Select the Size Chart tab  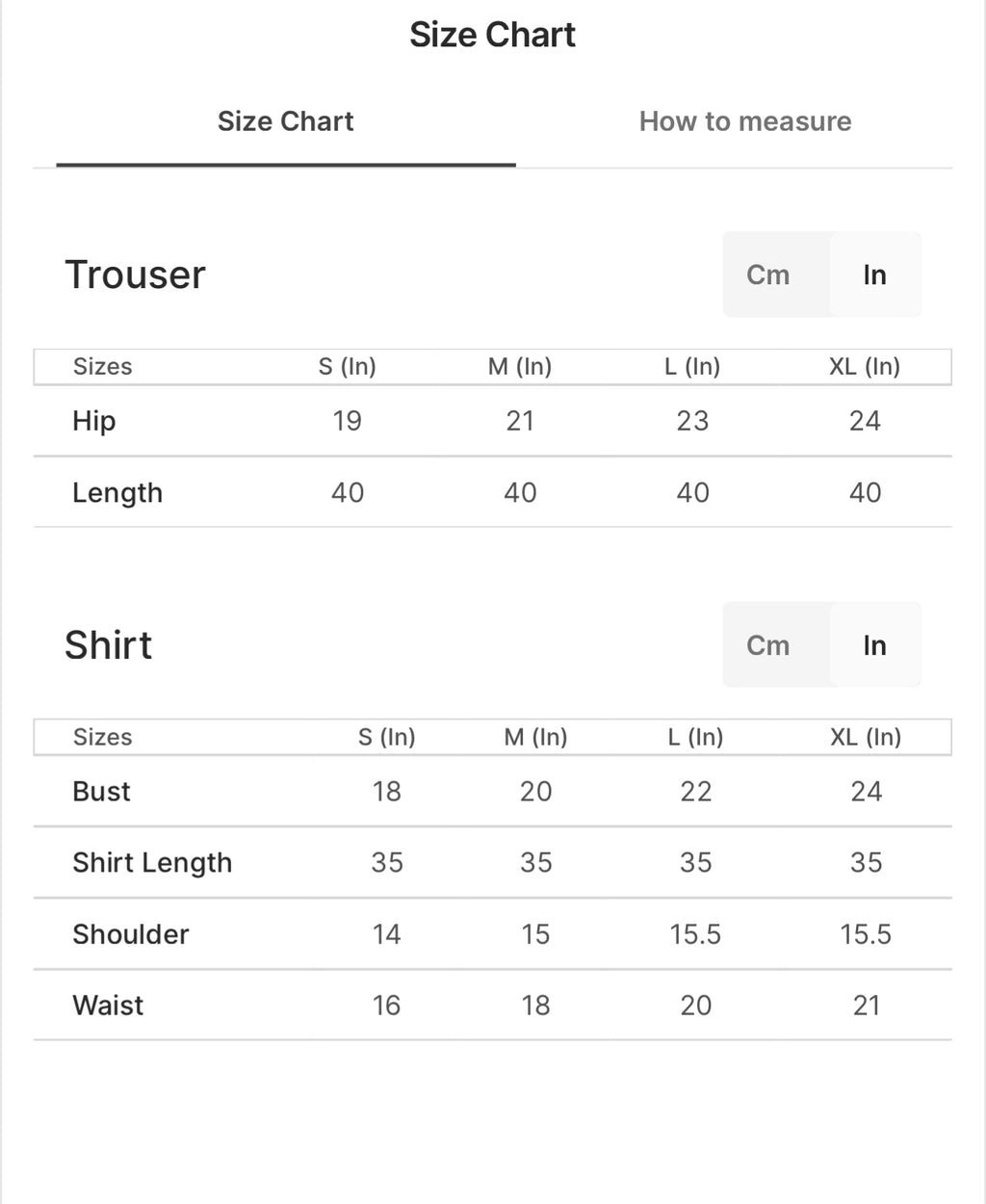285,121
